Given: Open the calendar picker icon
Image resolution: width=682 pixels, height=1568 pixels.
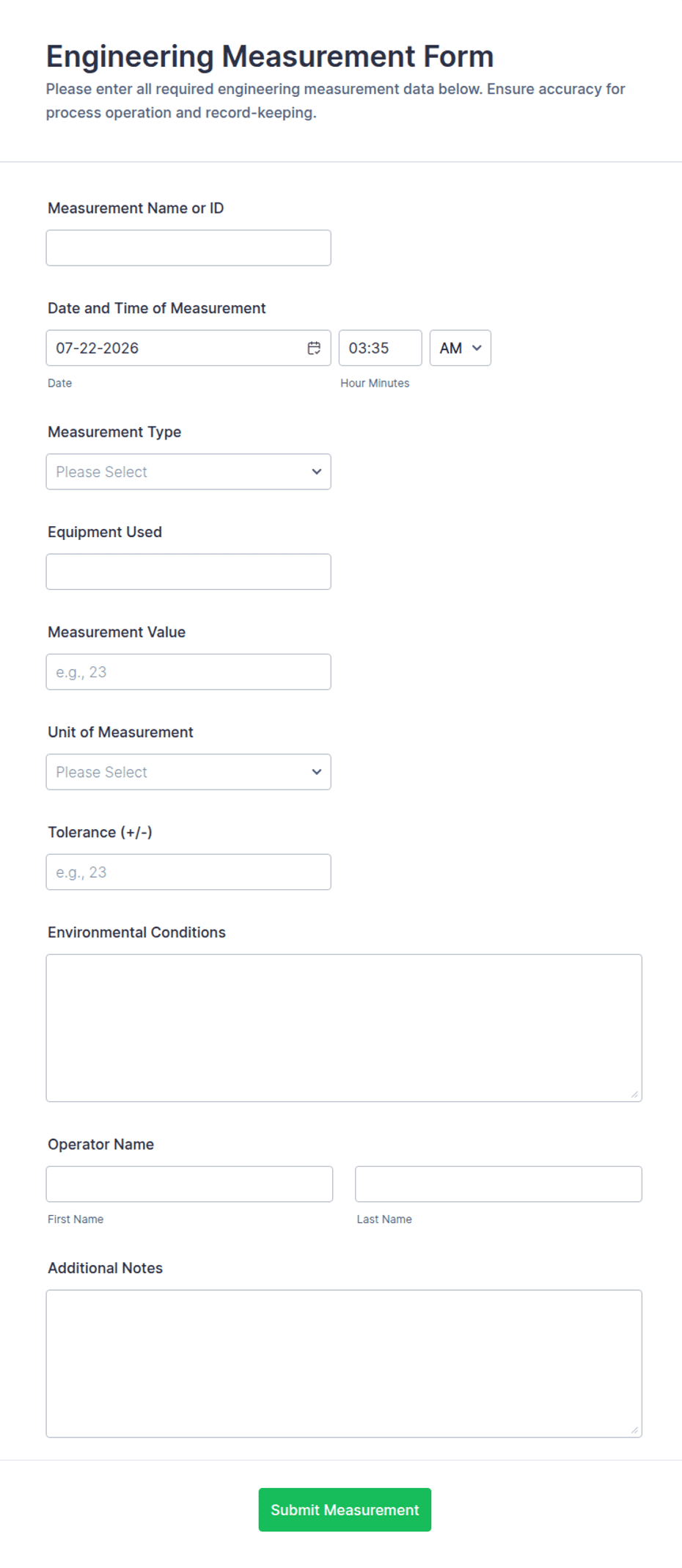Looking at the screenshot, I should click(x=314, y=348).
